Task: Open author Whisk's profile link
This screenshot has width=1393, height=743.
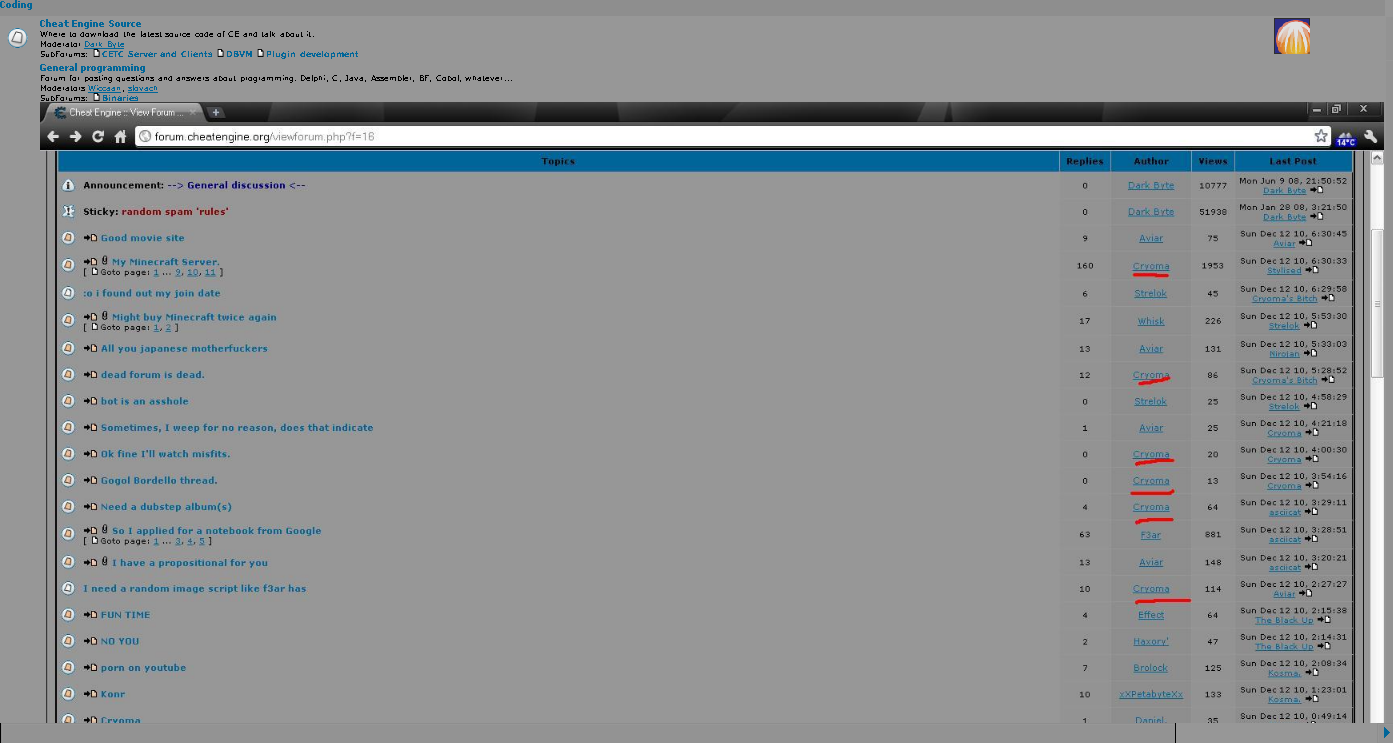Action: 1151,321
